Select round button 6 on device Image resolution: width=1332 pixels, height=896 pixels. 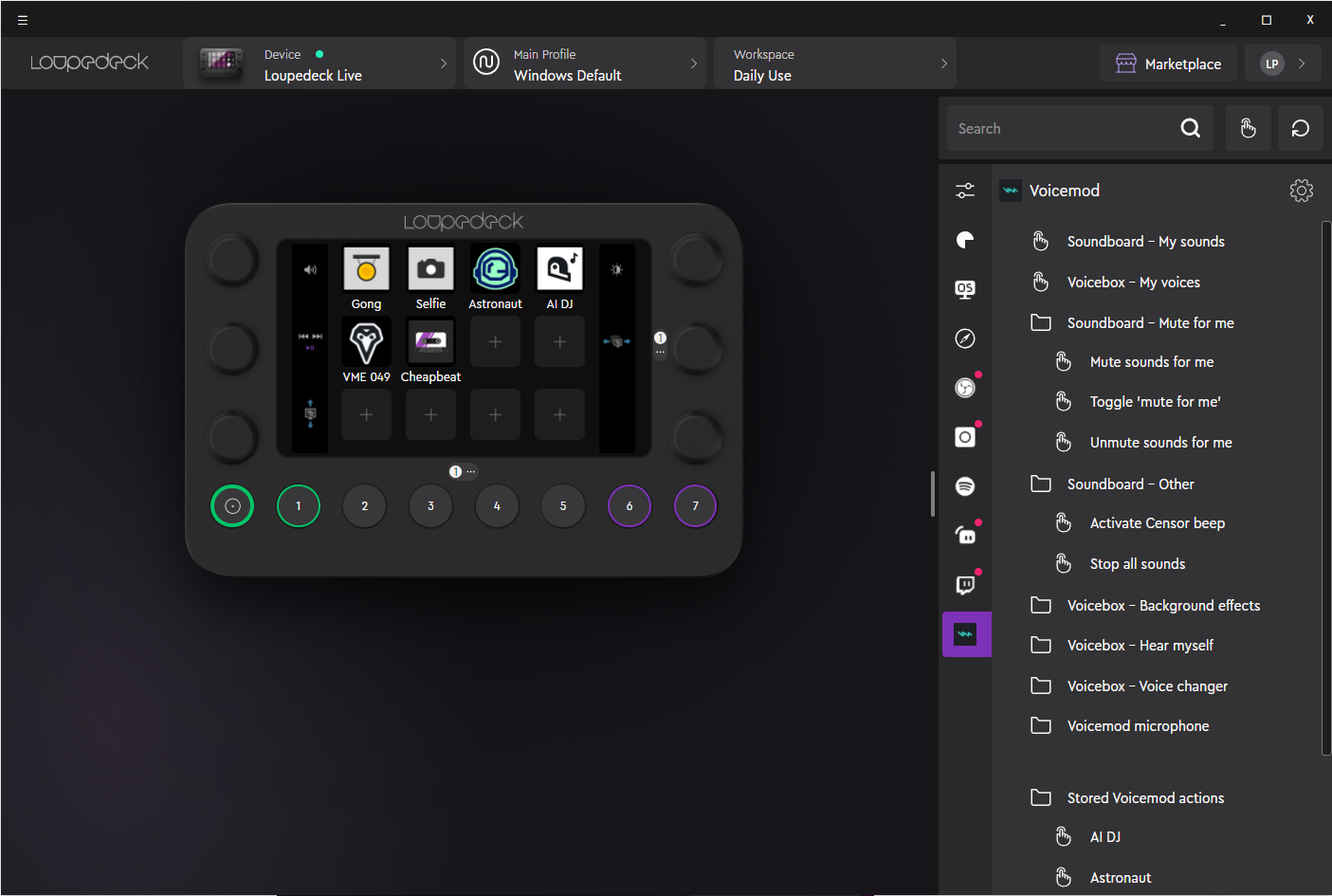(630, 505)
